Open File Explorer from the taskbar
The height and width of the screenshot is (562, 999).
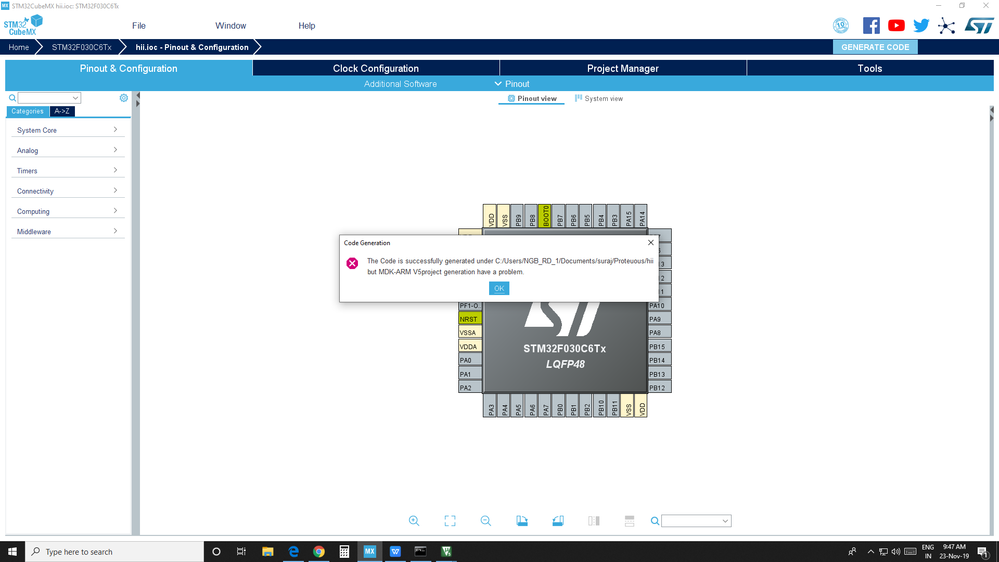(268, 551)
